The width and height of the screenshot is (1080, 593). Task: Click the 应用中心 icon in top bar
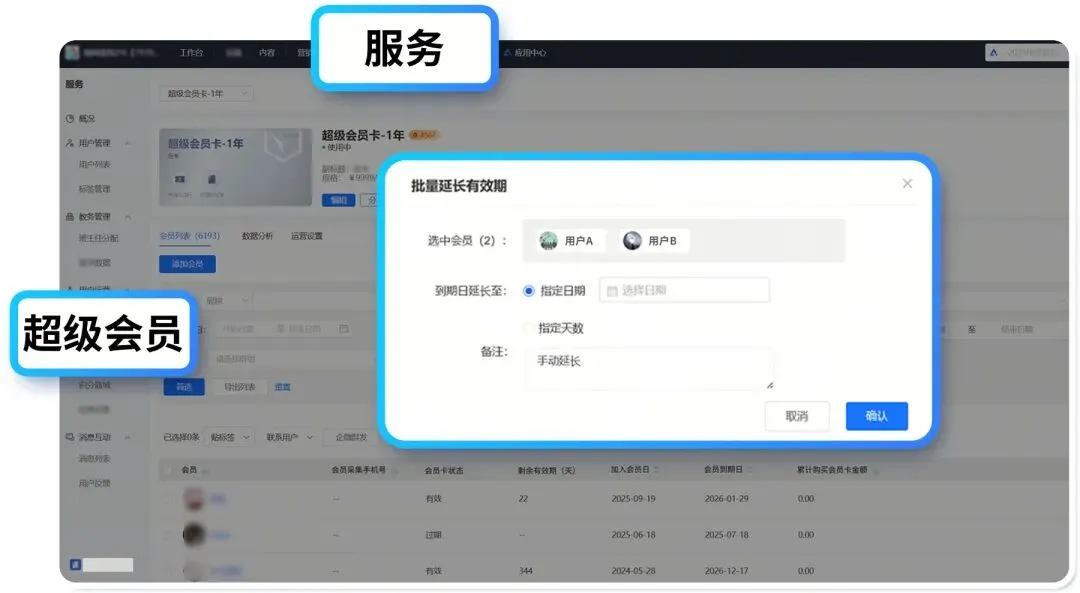(507, 53)
